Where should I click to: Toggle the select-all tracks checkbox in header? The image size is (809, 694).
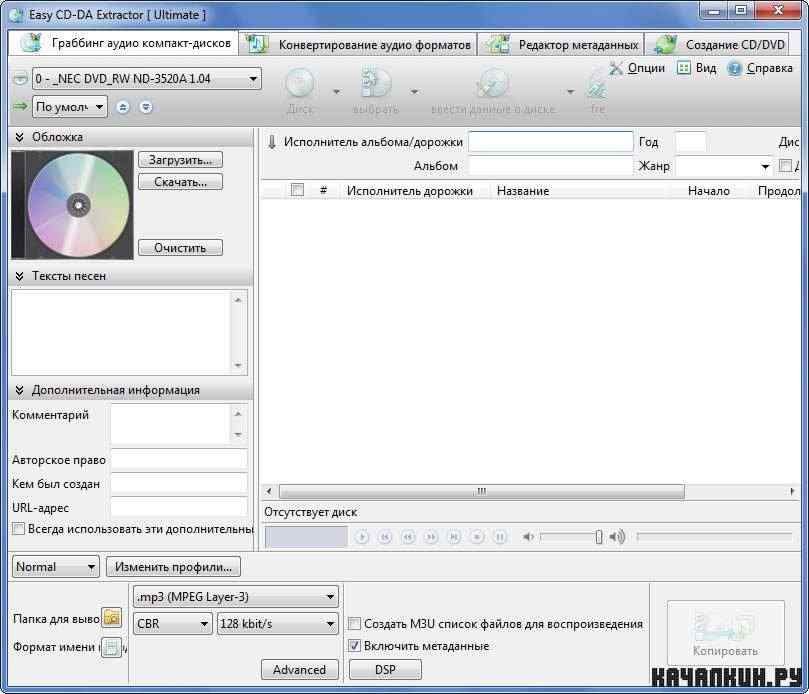(x=297, y=190)
